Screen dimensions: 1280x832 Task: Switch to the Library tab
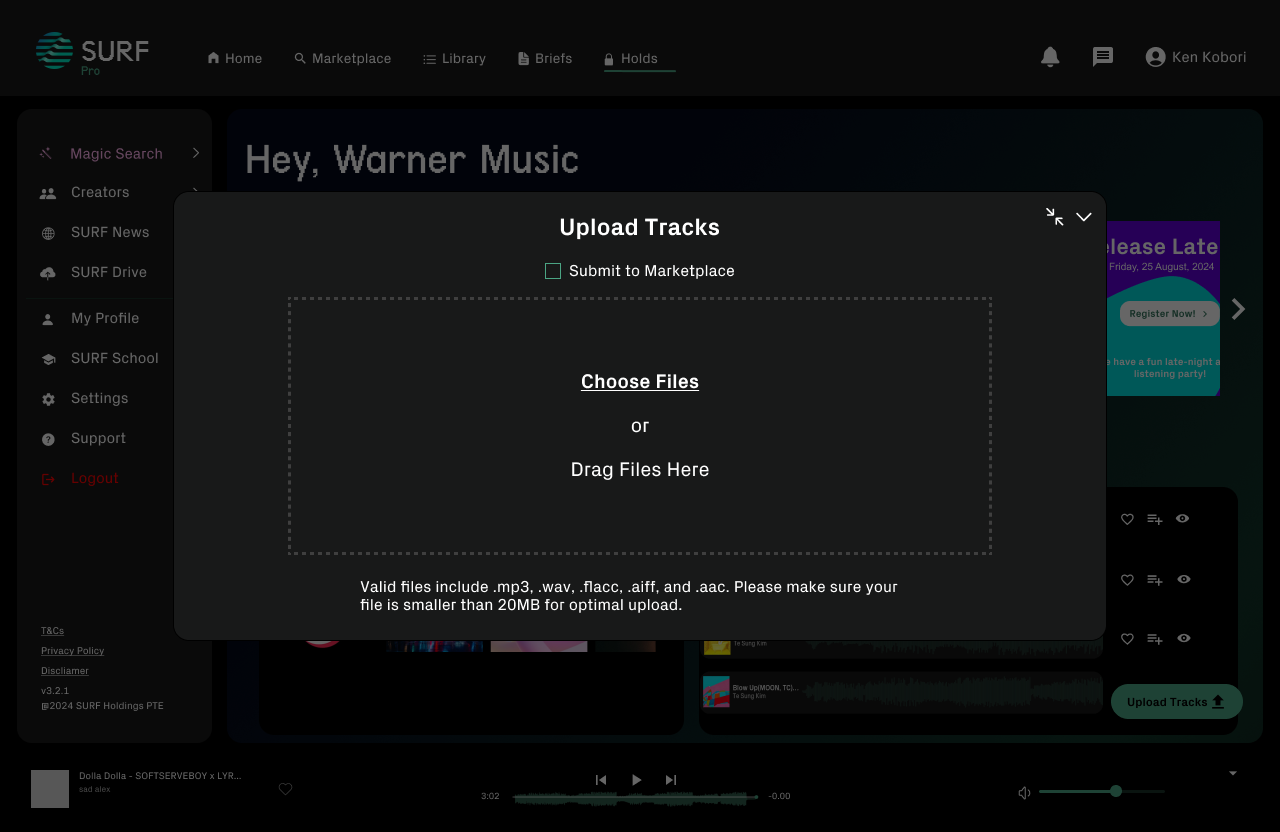(454, 59)
